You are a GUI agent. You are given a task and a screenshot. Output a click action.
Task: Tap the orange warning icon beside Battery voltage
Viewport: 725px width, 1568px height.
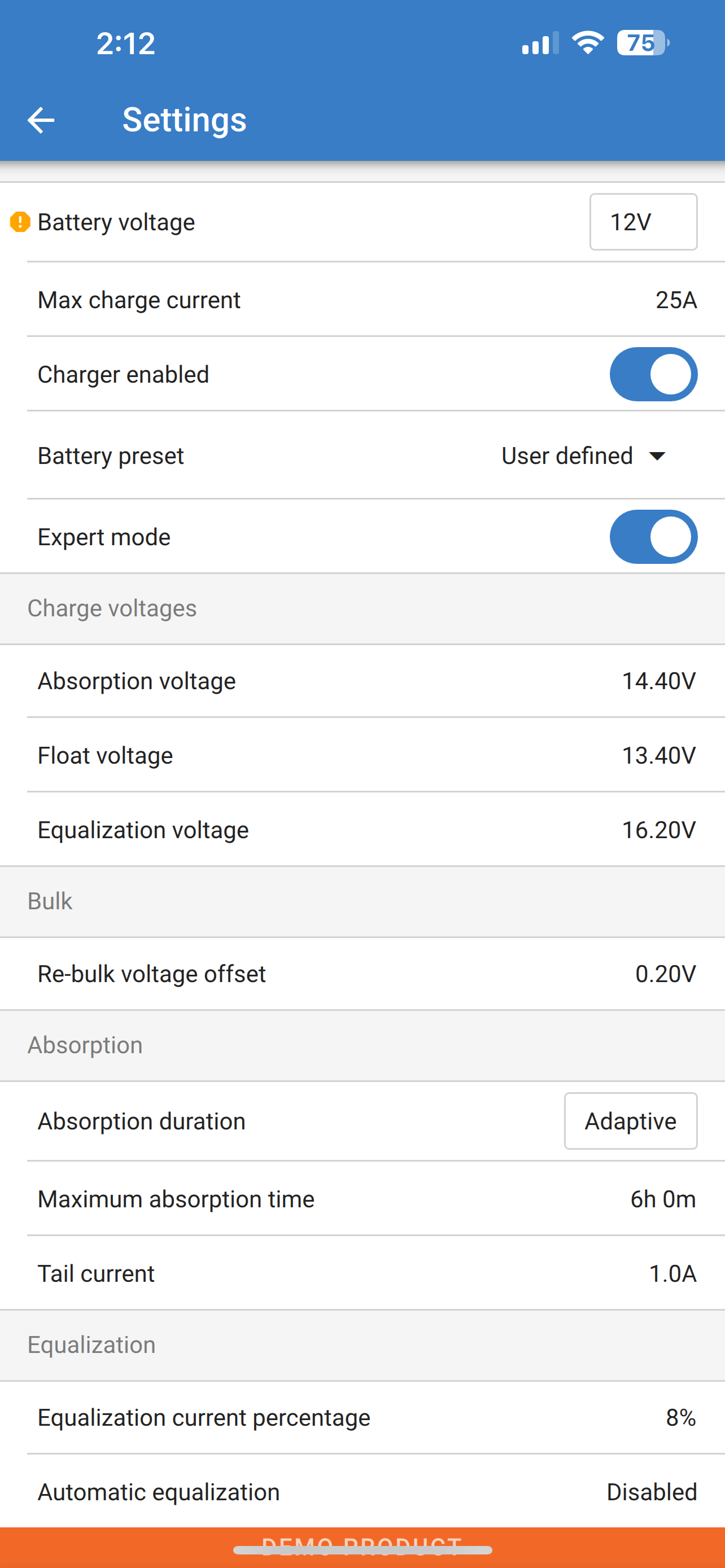click(20, 222)
